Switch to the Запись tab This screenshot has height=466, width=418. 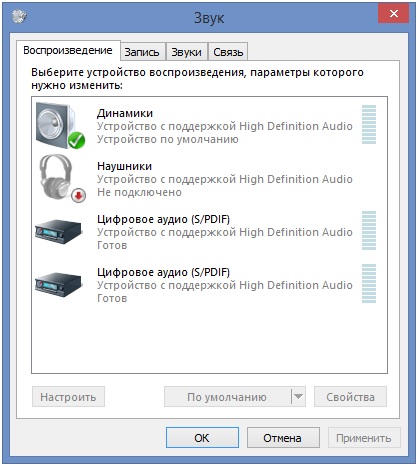142,52
